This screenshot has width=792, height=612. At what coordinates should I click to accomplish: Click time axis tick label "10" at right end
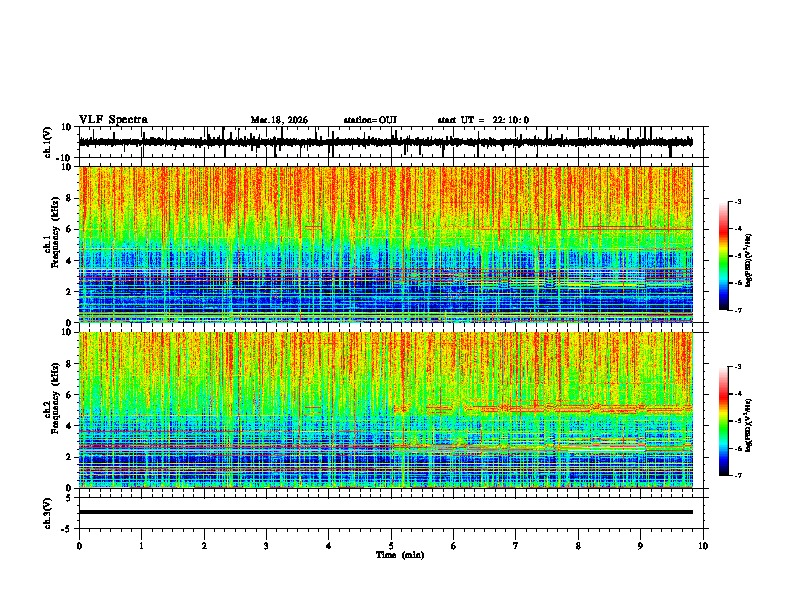(703, 546)
